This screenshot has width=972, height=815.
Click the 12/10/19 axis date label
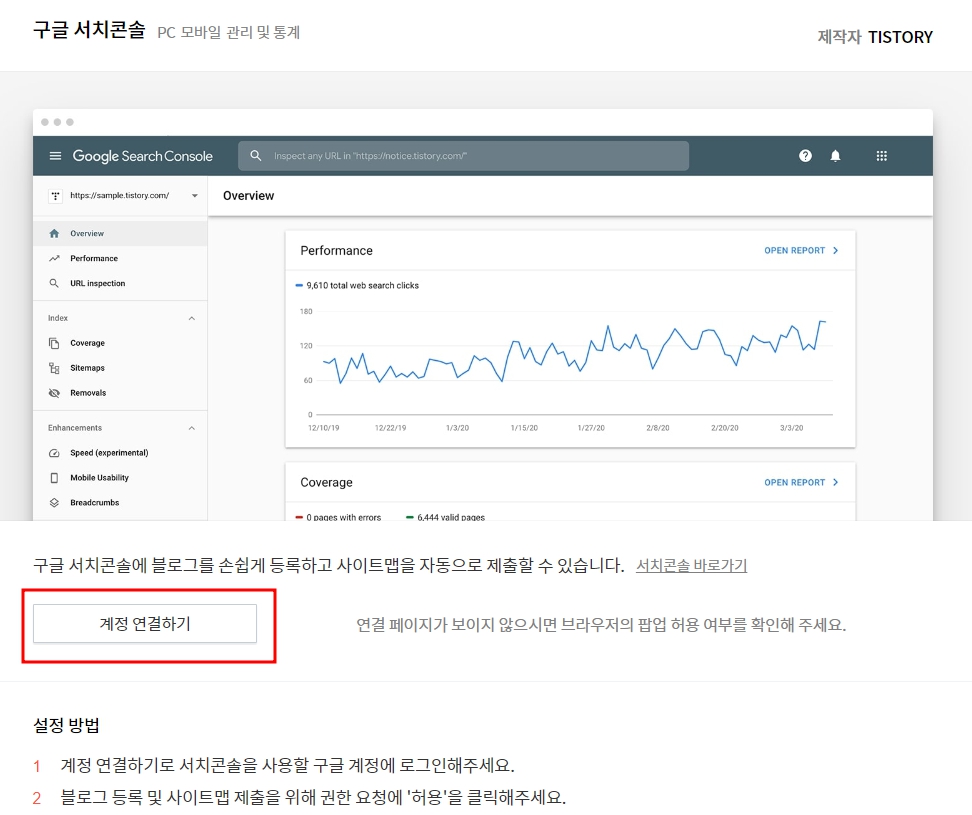pos(324,428)
